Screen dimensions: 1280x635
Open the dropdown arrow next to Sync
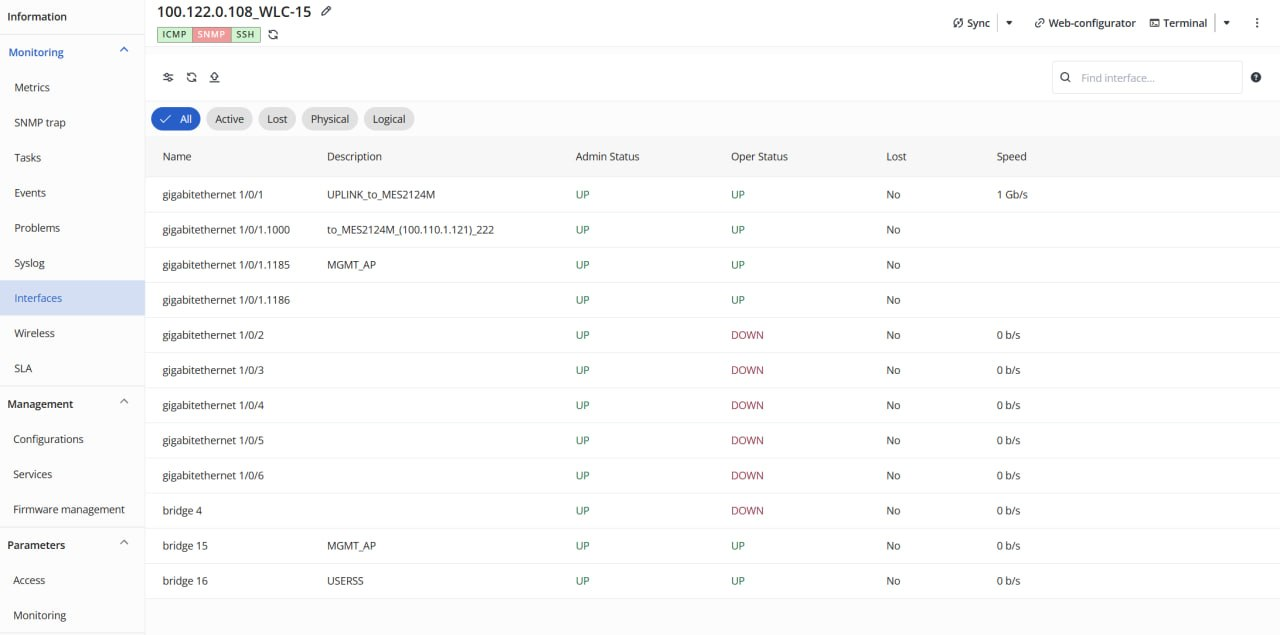1009,23
